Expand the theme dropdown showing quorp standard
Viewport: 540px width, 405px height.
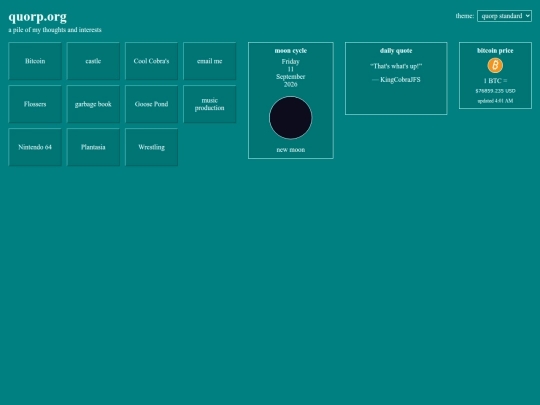[504, 16]
